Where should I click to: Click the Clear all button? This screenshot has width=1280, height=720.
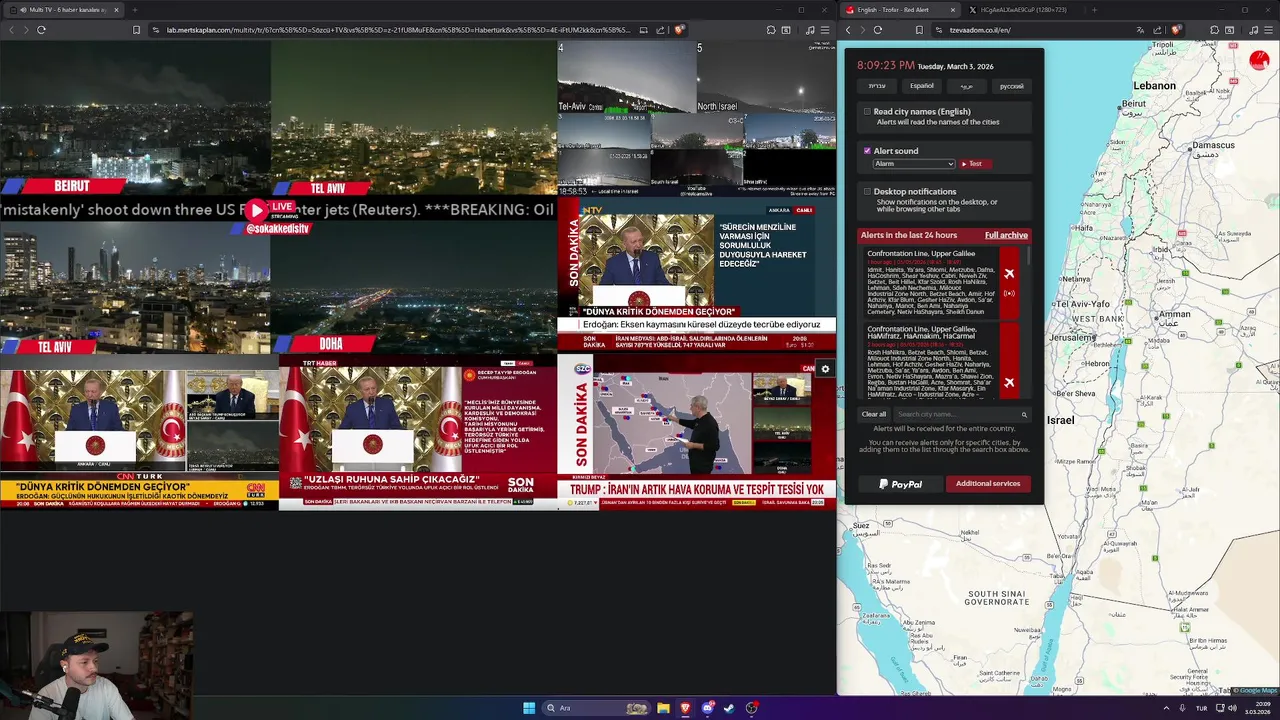pos(874,414)
